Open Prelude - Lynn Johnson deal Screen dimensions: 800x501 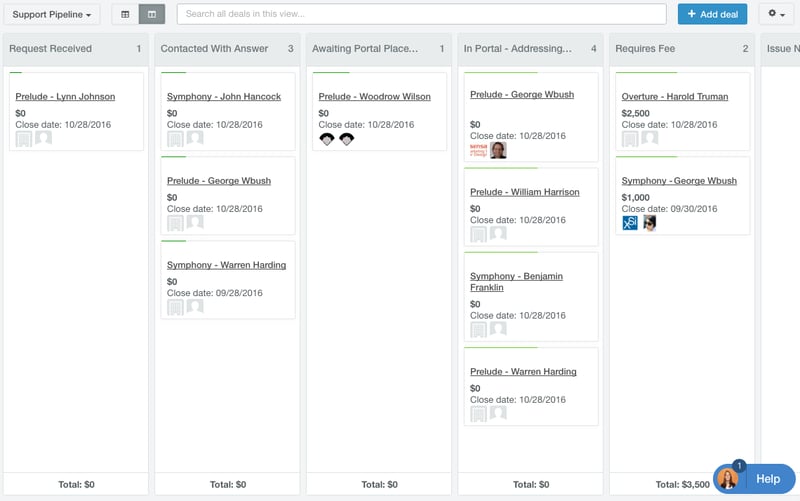tap(65, 97)
